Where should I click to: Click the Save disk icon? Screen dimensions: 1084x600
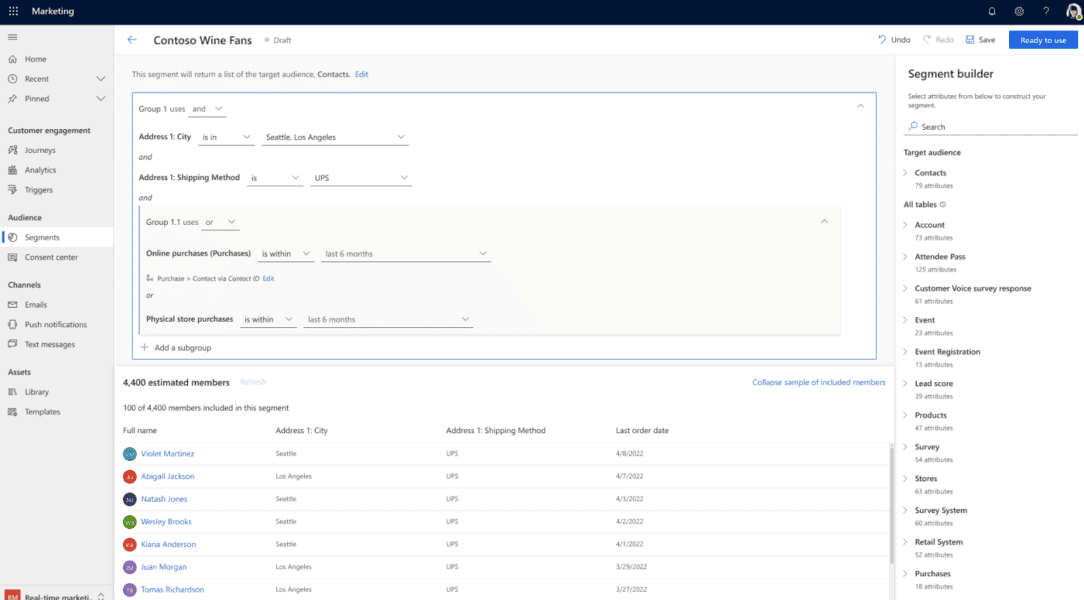pyautogui.click(x=970, y=40)
